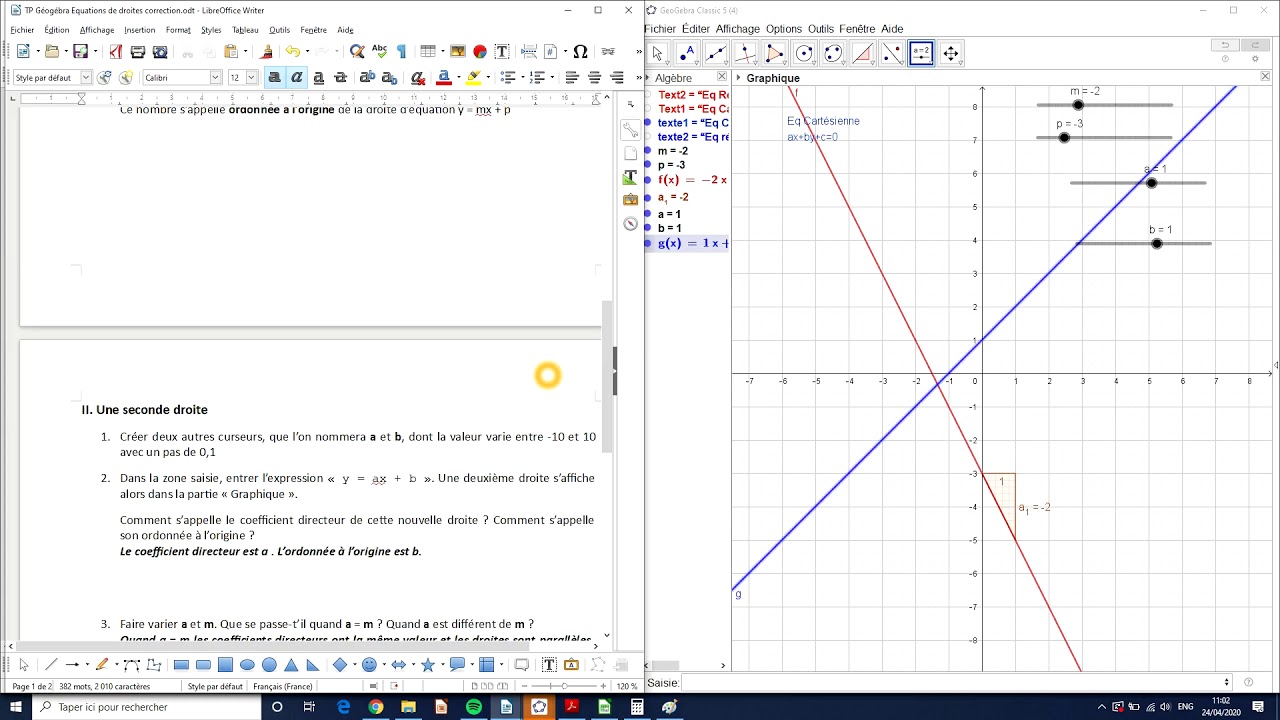Open the Calibri font name dropdown
This screenshot has width=1280, height=720.
215,77
